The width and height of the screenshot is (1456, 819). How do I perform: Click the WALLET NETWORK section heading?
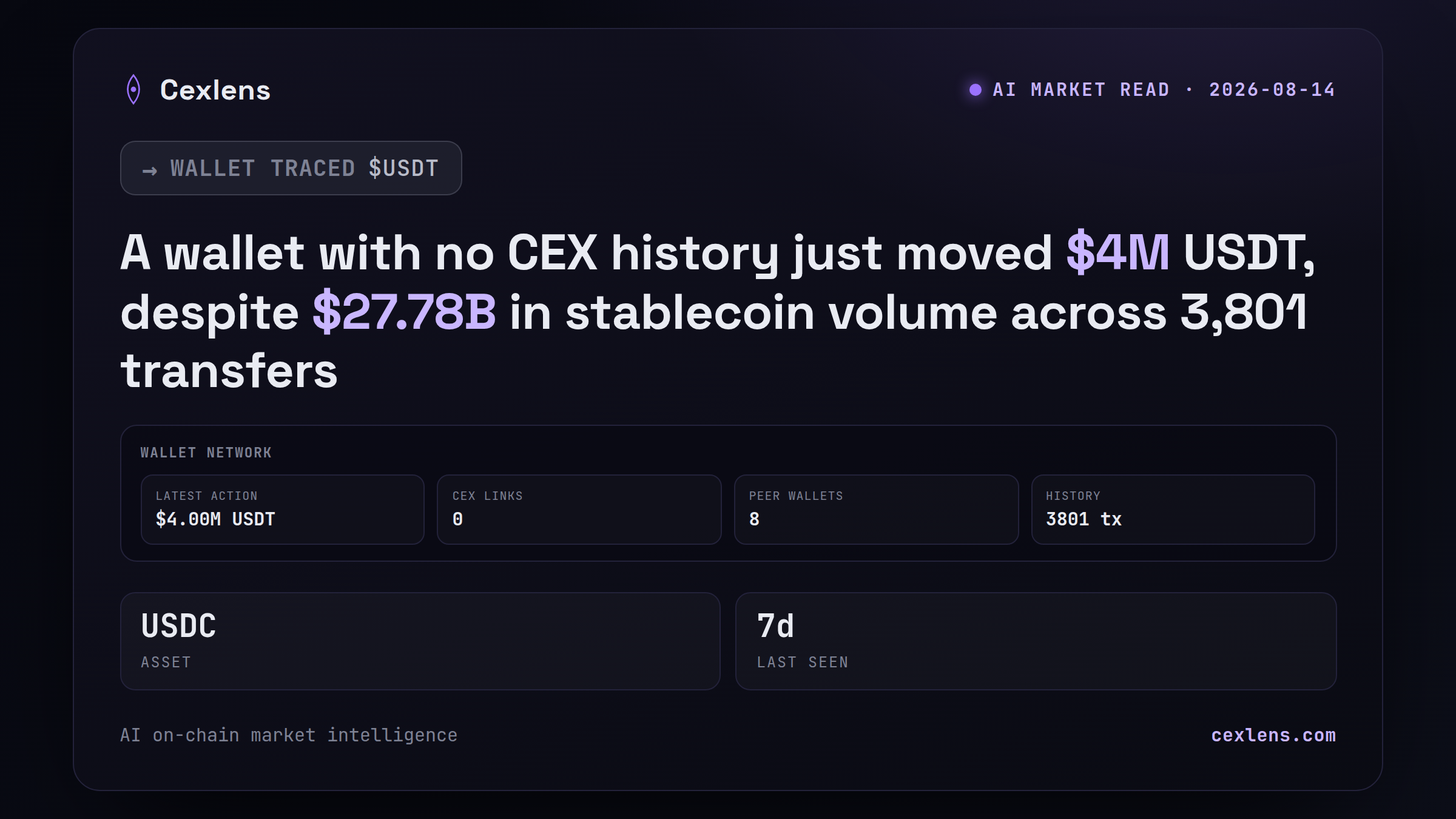pyautogui.click(x=206, y=453)
